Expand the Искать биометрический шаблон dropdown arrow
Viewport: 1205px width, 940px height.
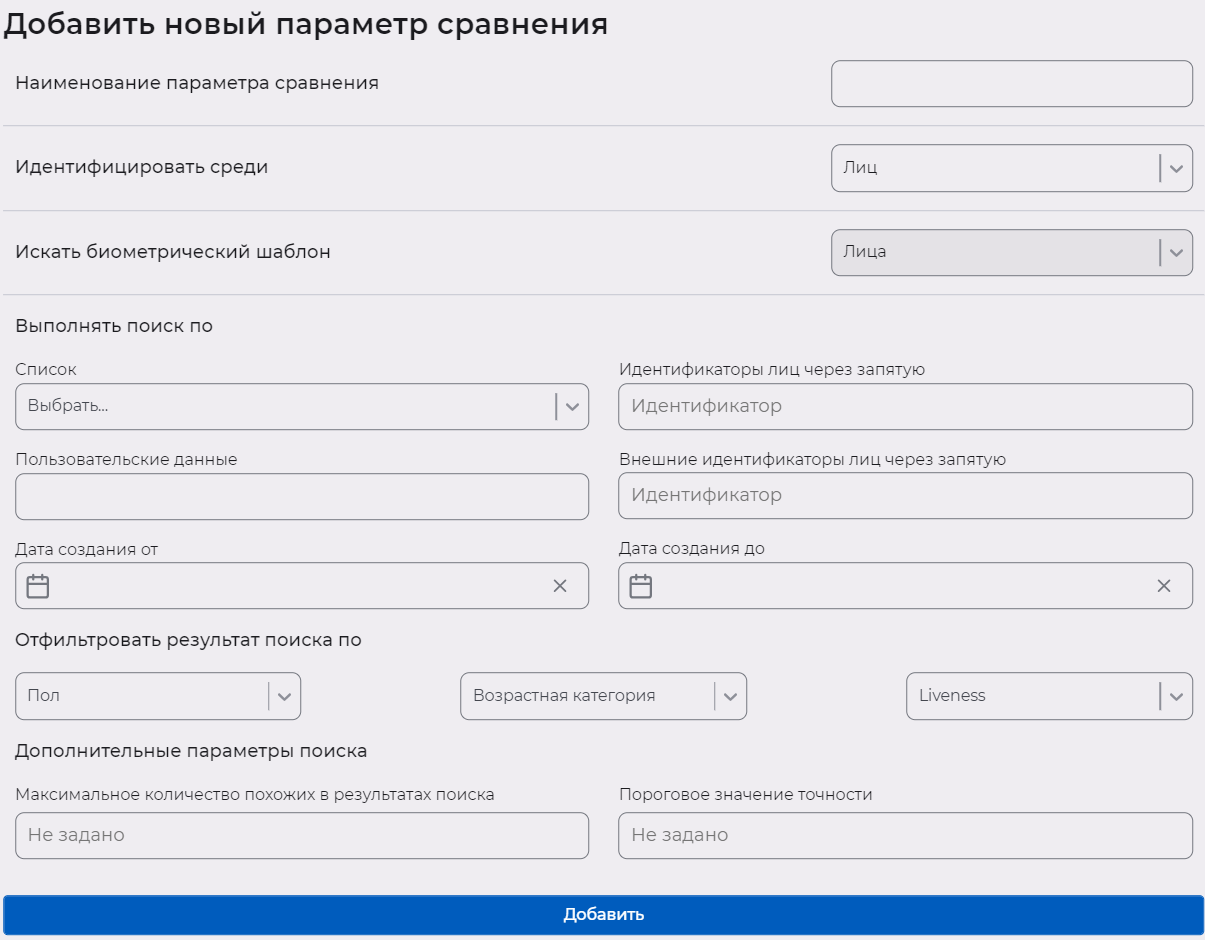(1176, 253)
